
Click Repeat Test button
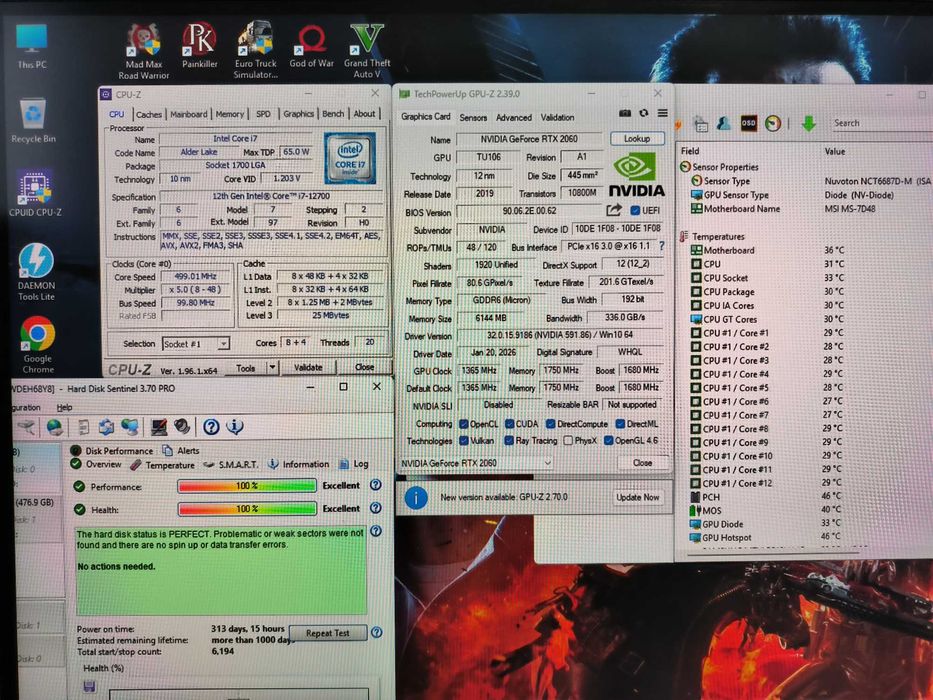click(328, 633)
